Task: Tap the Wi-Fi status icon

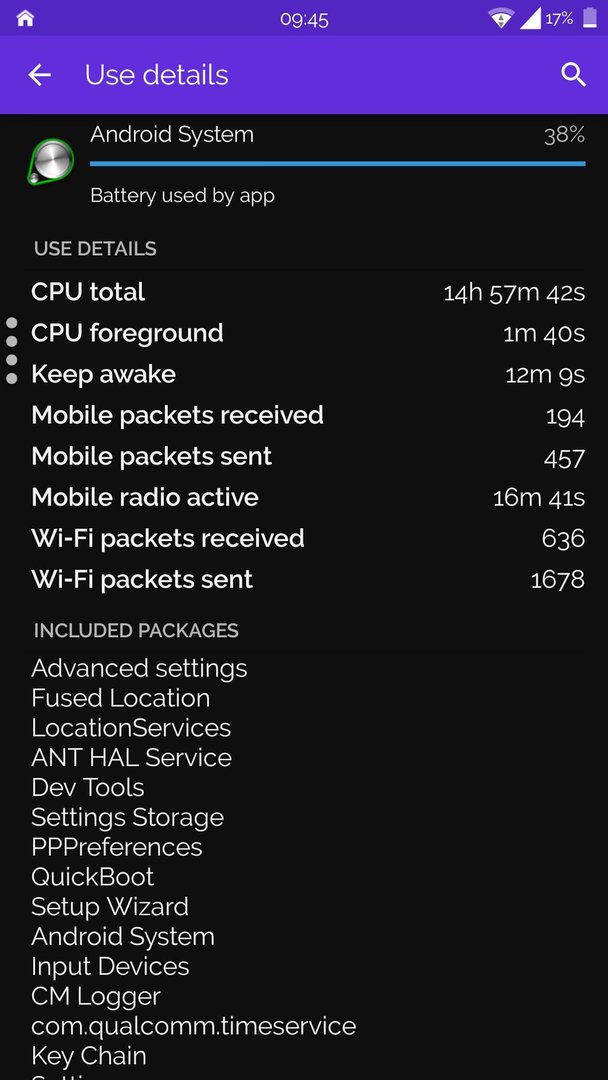Action: tap(501, 19)
